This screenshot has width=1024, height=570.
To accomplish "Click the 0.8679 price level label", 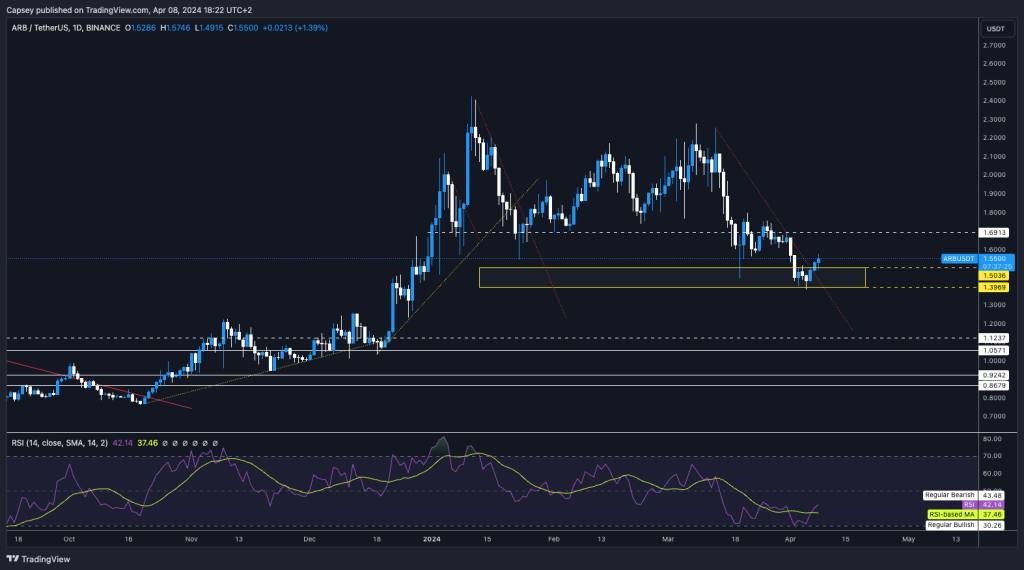I will coord(995,386).
